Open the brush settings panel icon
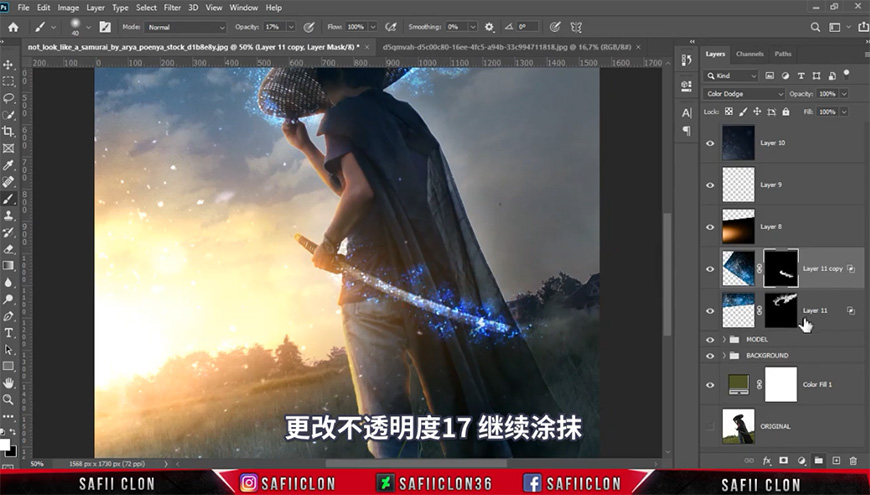Screen dimensions: 870x495 point(105,27)
